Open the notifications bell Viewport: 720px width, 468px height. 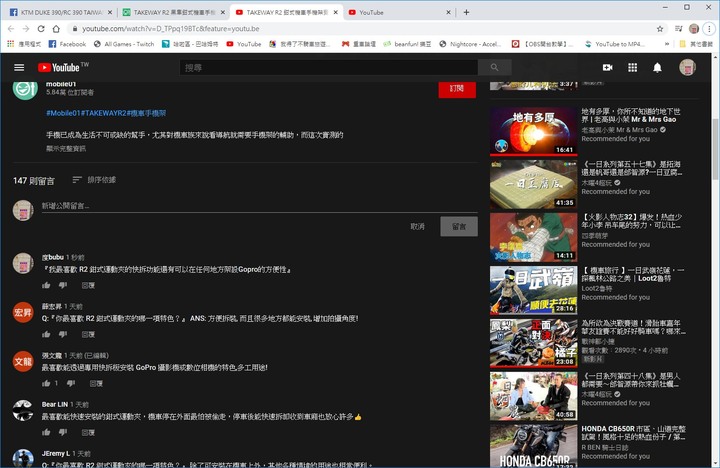[657, 68]
